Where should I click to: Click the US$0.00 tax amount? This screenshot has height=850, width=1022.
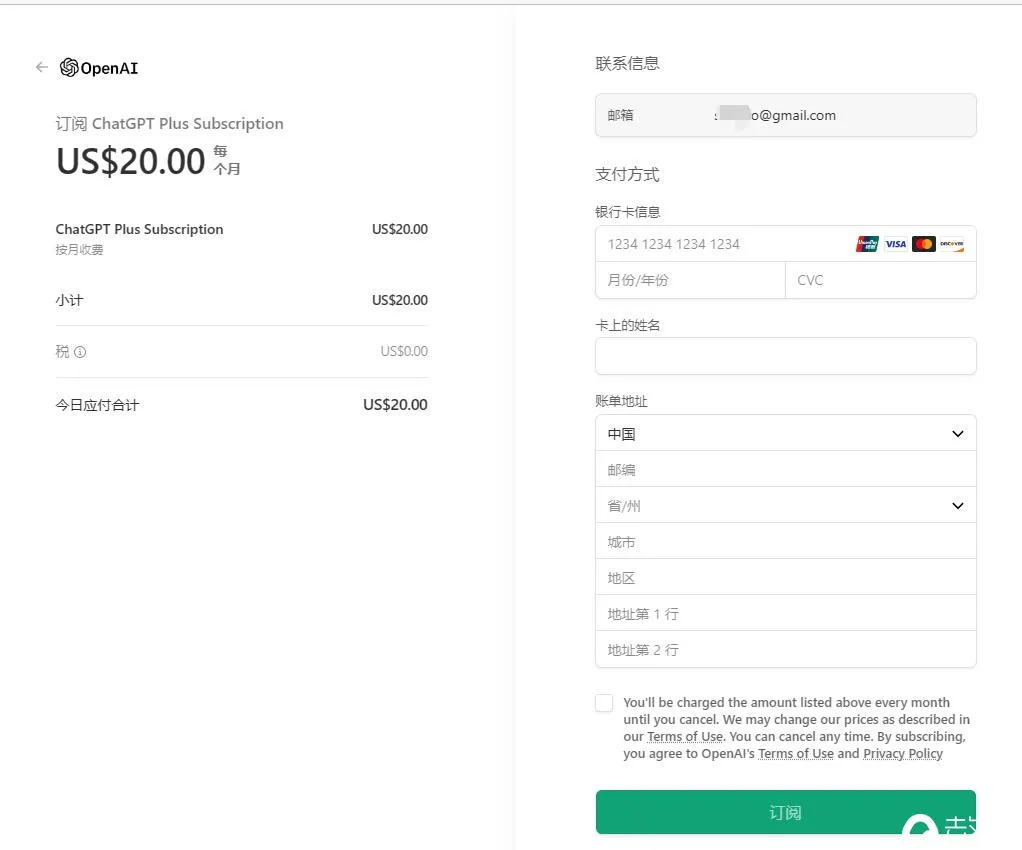click(x=404, y=351)
